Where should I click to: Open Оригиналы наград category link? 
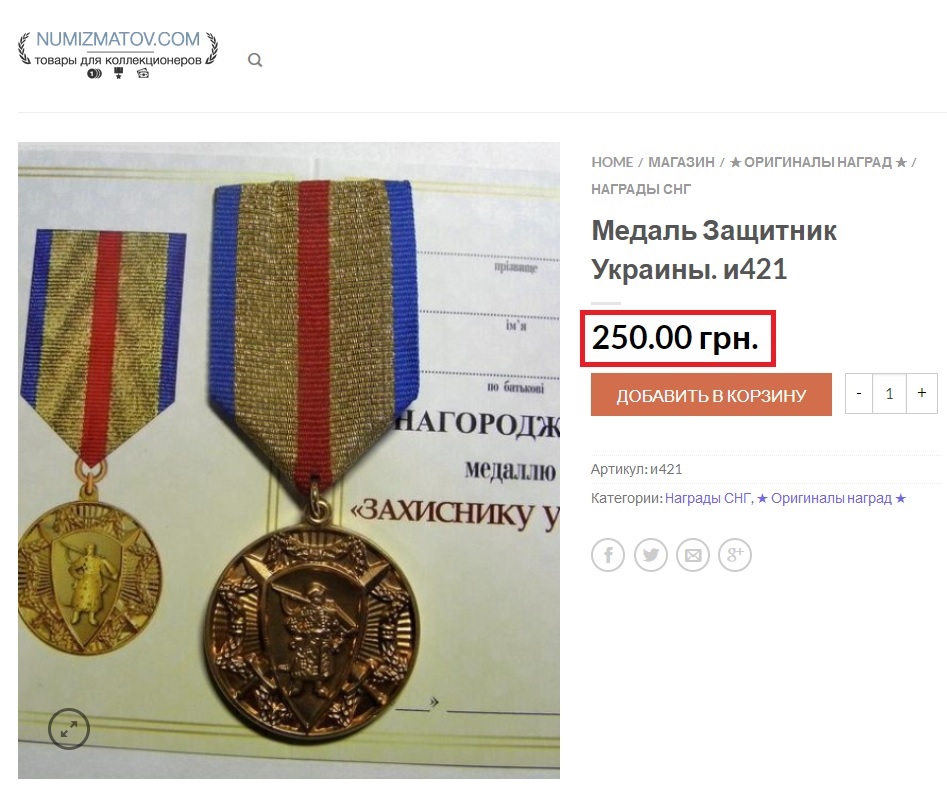832,498
